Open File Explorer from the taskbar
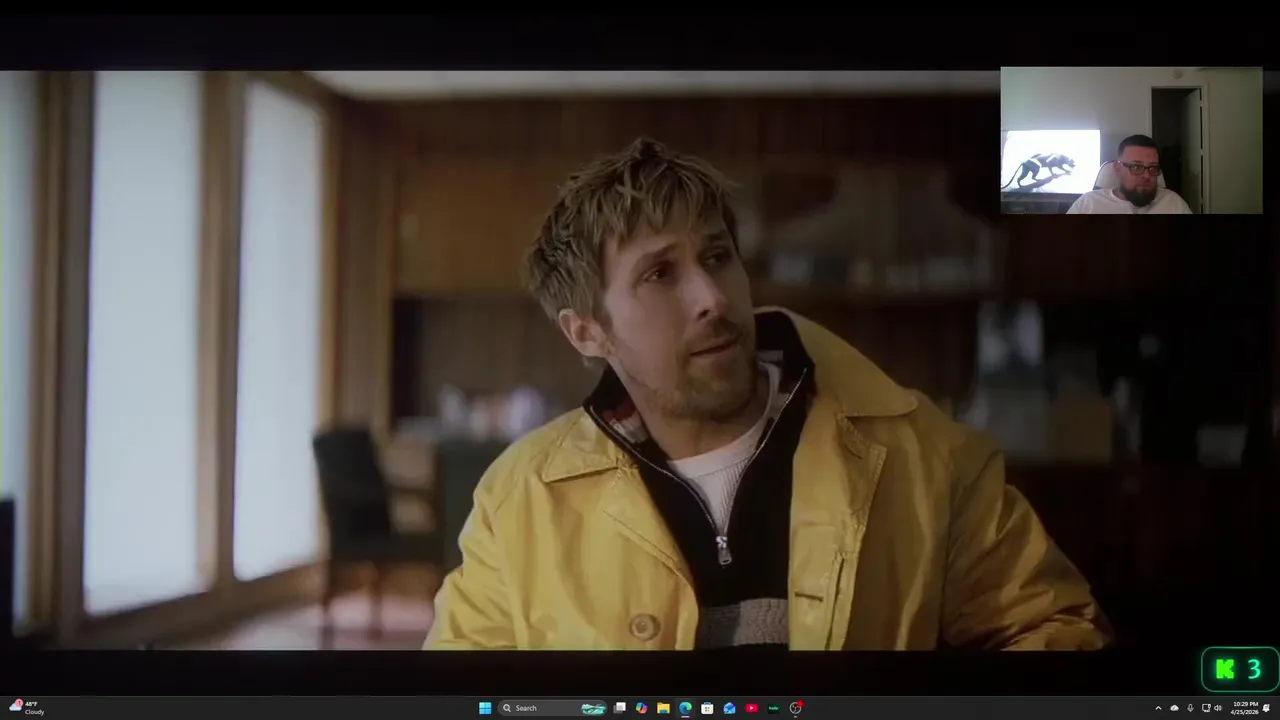This screenshot has height=720, width=1280. tap(663, 708)
